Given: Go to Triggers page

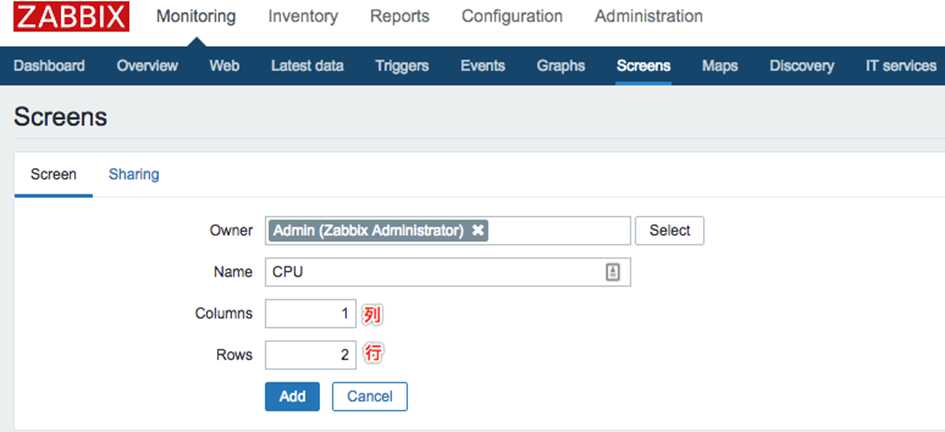Looking at the screenshot, I should [x=402, y=66].
